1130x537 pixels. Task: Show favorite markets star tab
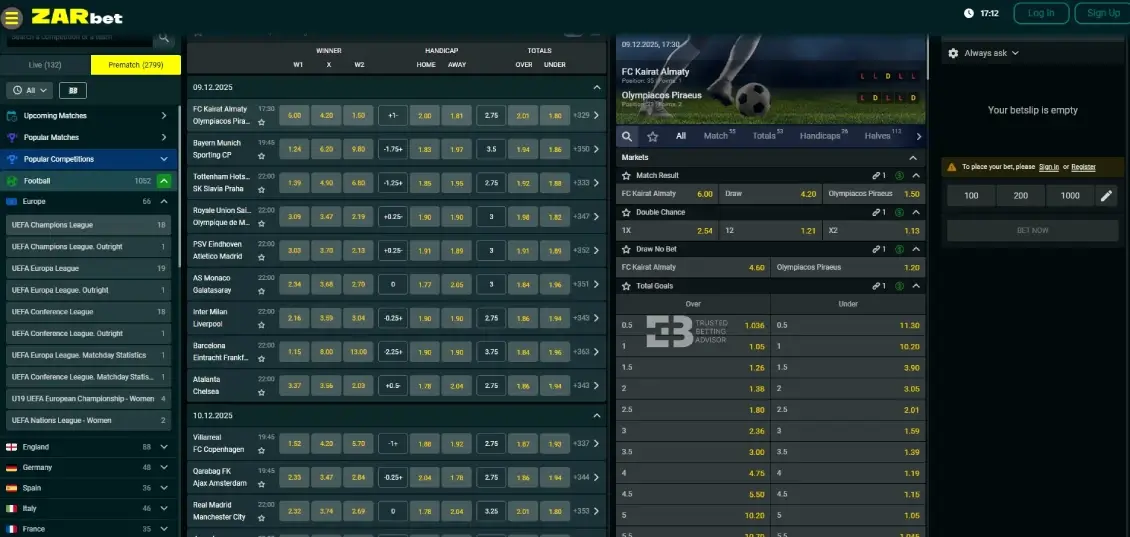[653, 136]
